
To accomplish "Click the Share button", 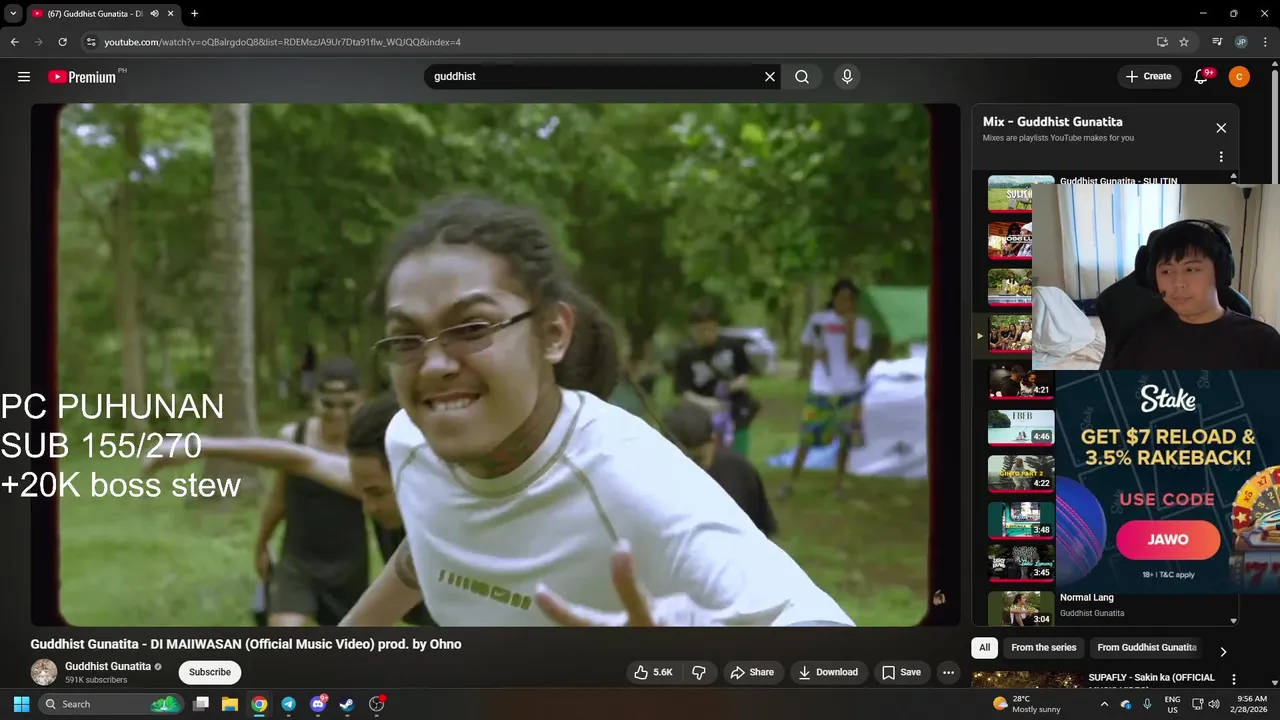I will (751, 672).
